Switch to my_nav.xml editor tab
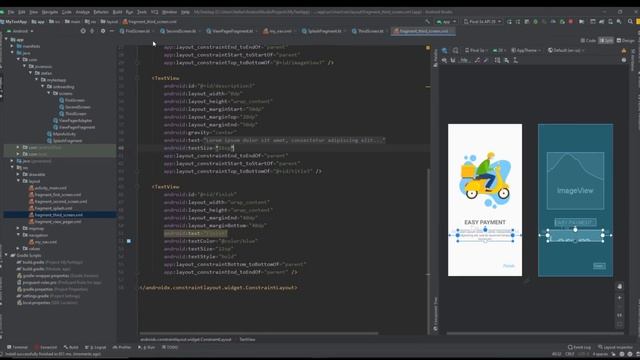Image resolution: width=640 pixels, height=360 pixels. coord(280,31)
